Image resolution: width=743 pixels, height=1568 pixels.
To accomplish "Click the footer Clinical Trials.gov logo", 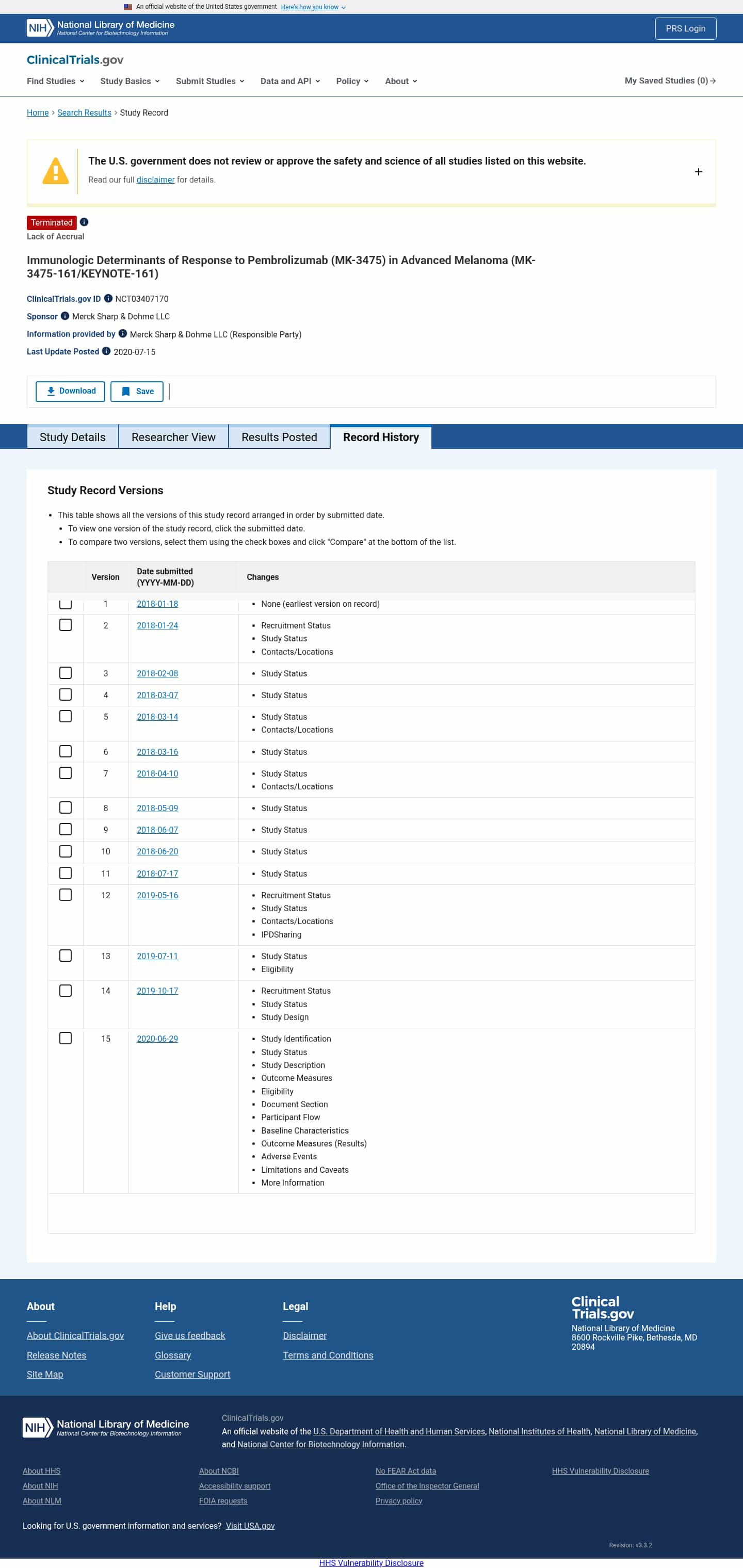I will tap(603, 1307).
